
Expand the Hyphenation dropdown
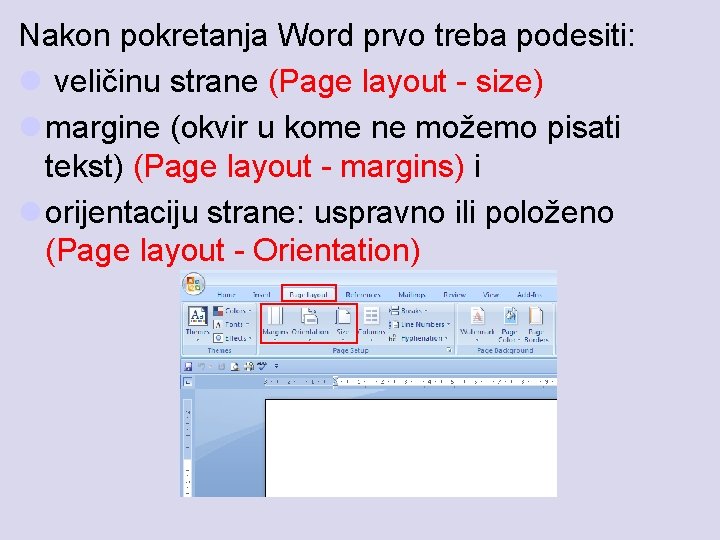pyautogui.click(x=418, y=338)
